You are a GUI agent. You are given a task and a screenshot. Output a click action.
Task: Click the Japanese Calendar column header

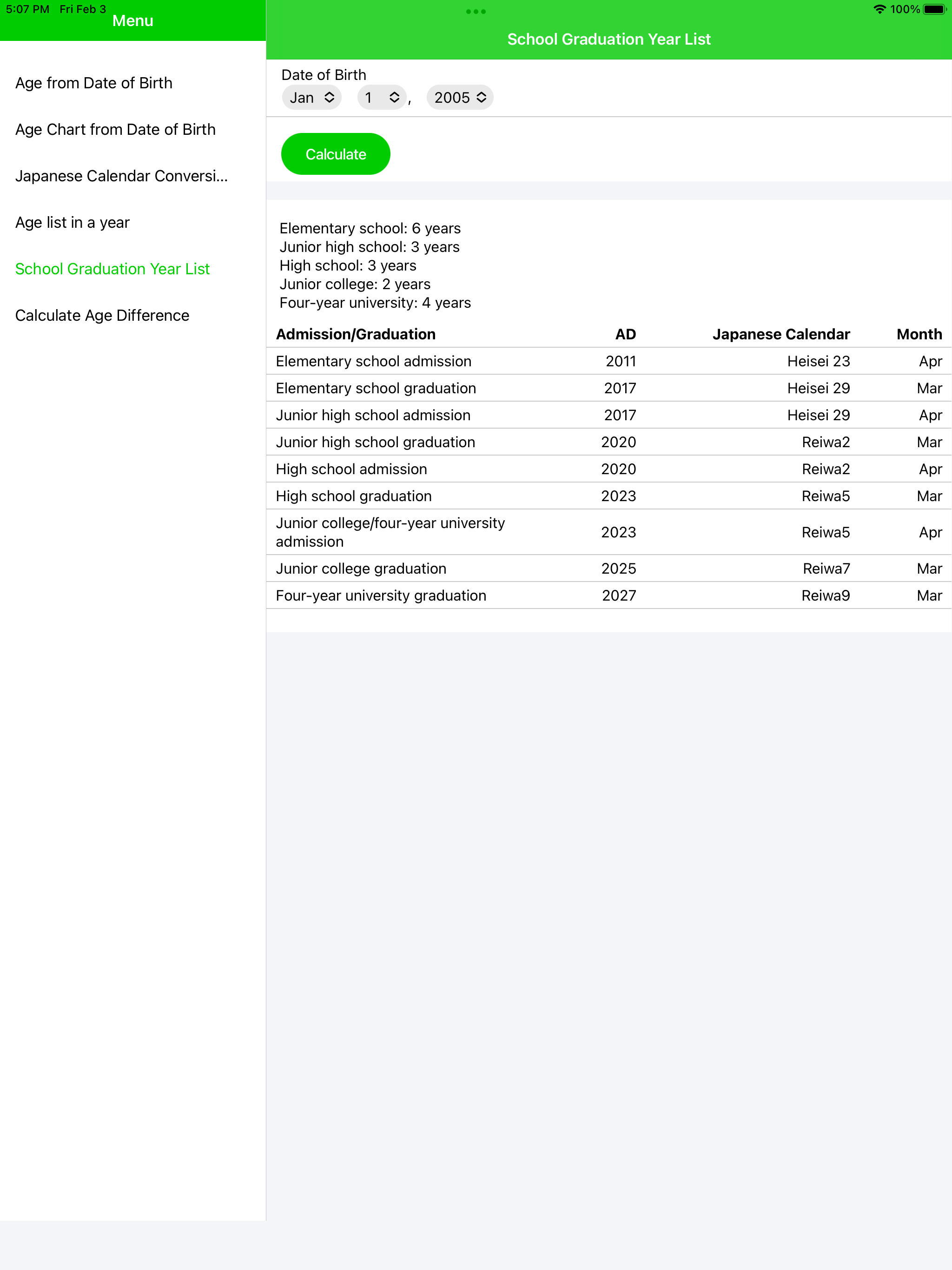pyautogui.click(x=781, y=334)
